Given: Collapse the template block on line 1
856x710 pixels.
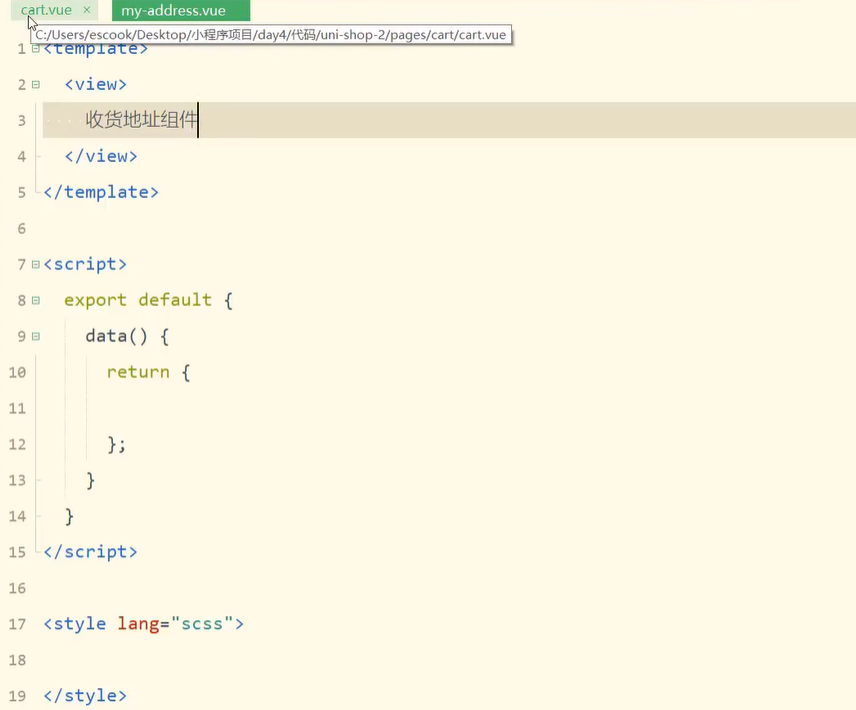Looking at the screenshot, I should click(x=35, y=49).
